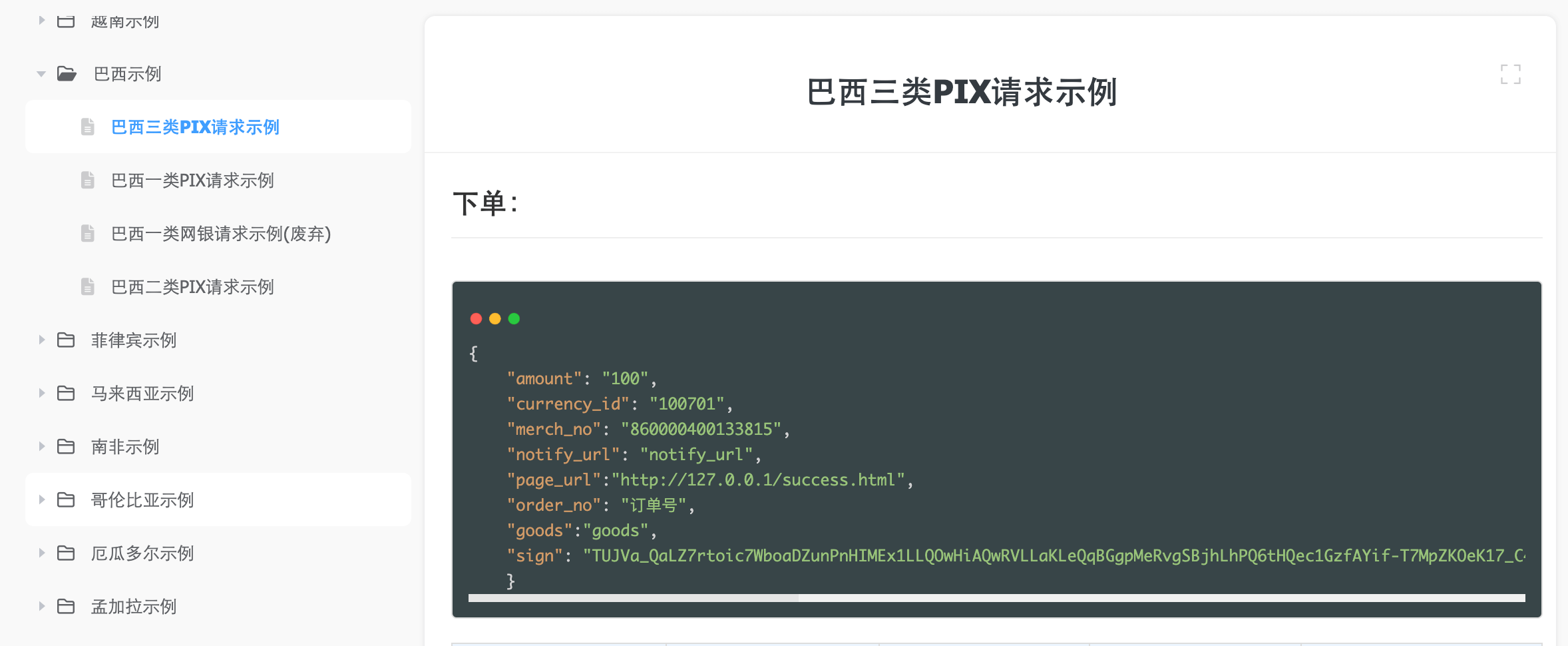
Task: Expand the 越南示例 folder arrow
Action: pyautogui.click(x=41, y=21)
